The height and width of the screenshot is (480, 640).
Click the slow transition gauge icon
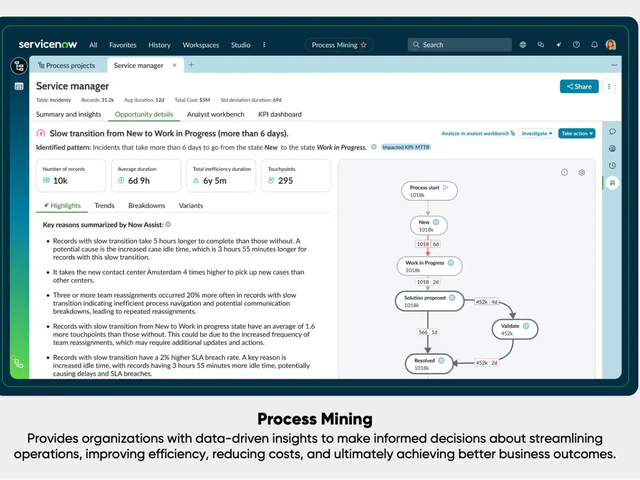point(41,133)
